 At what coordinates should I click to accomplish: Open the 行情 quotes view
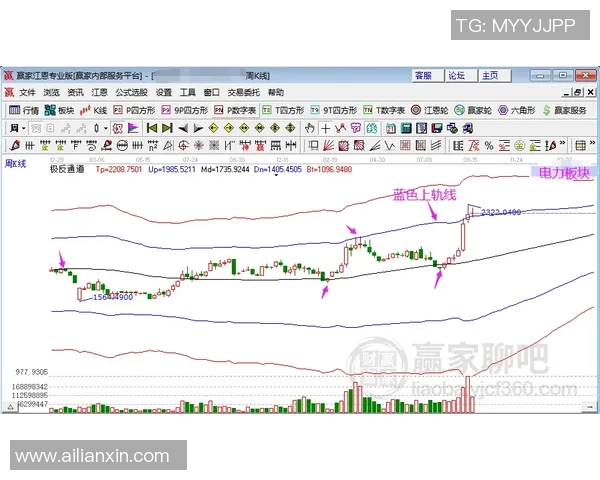pyautogui.click(x=23, y=110)
